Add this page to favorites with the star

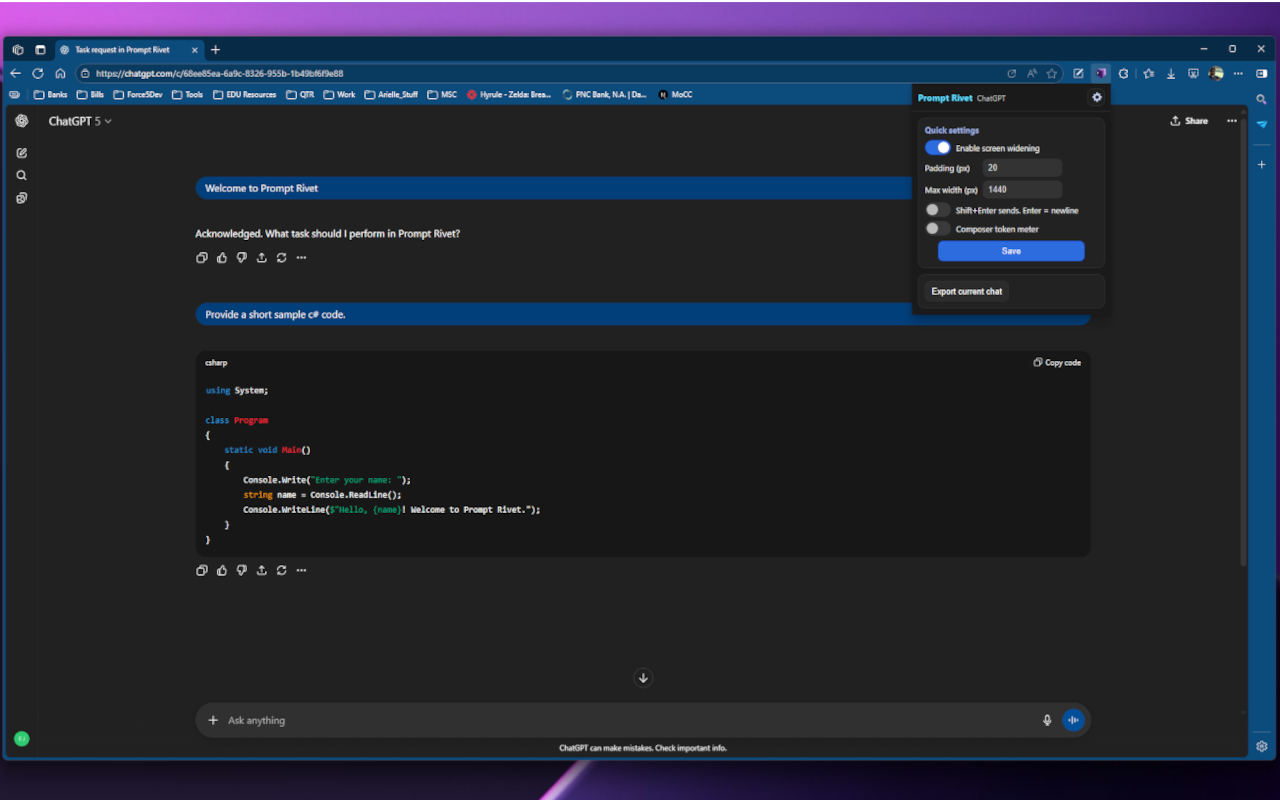[1052, 73]
